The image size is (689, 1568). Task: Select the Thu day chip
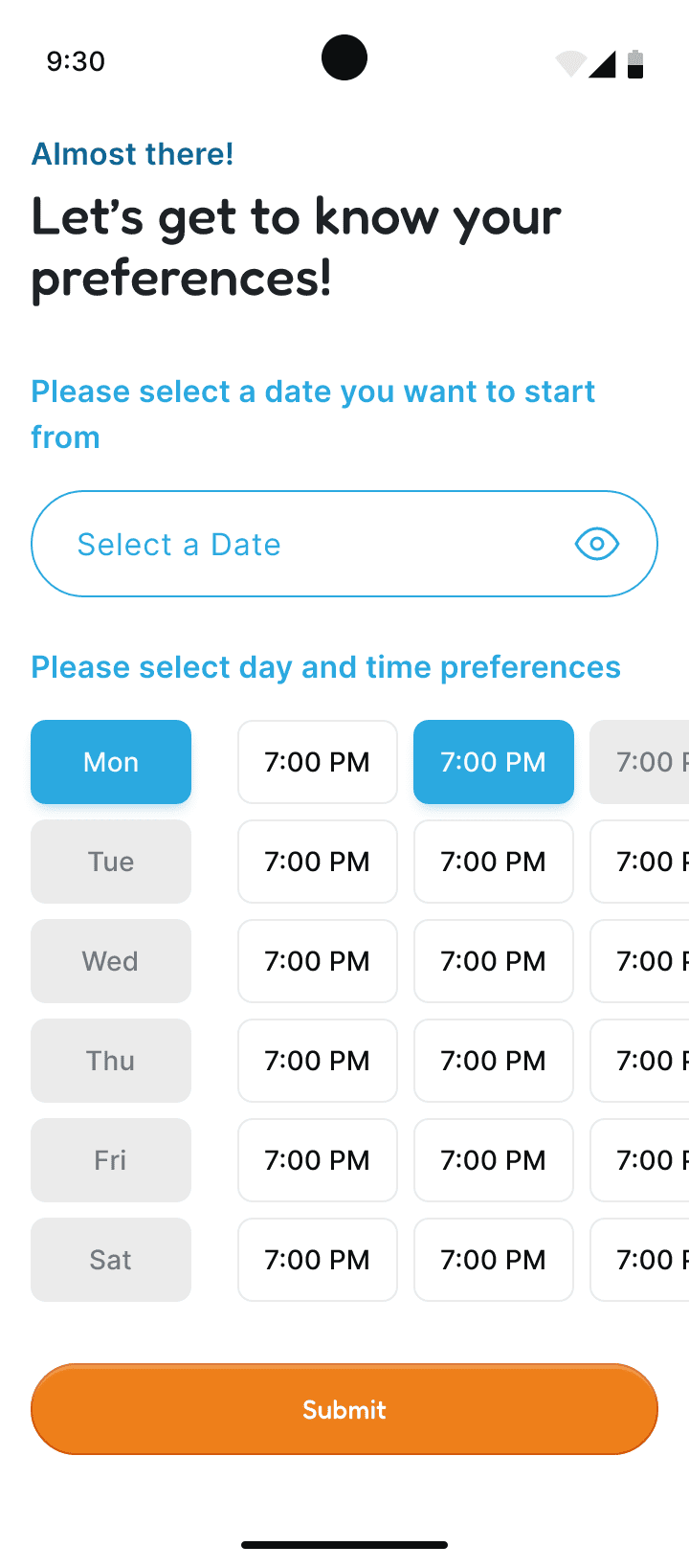111,1061
